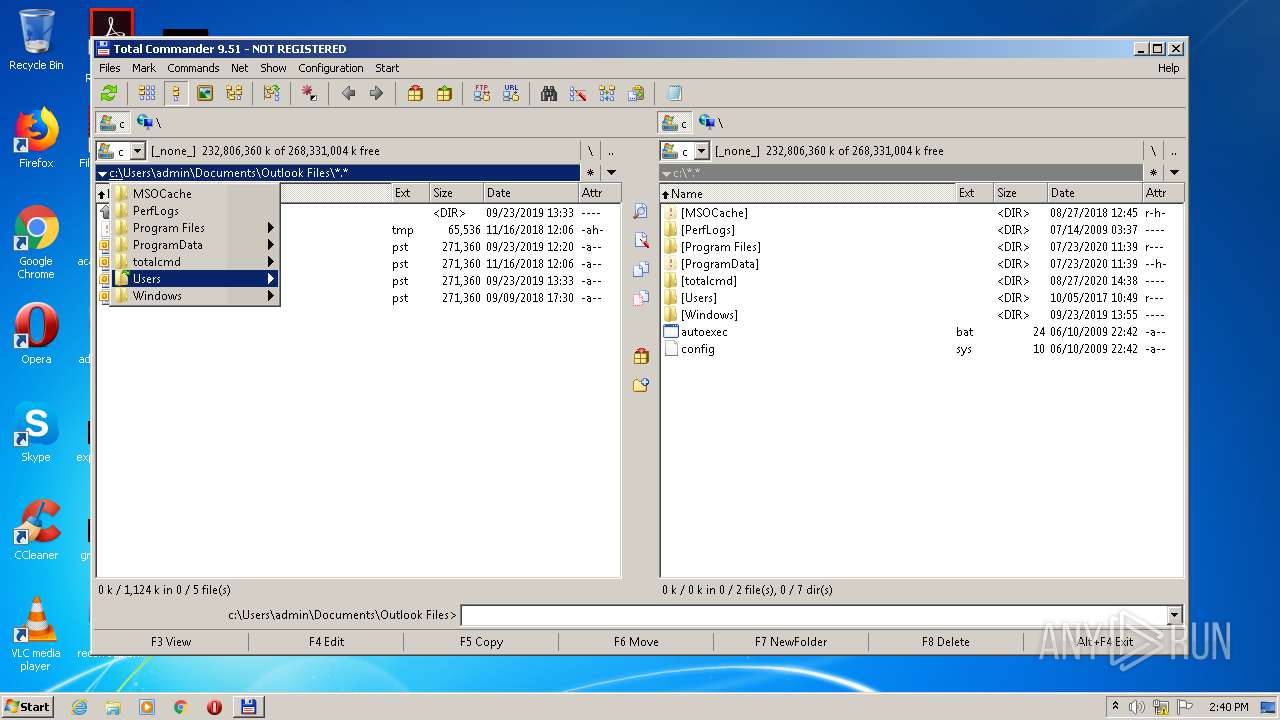
Task: Open the Configuration menu
Action: tap(331, 68)
